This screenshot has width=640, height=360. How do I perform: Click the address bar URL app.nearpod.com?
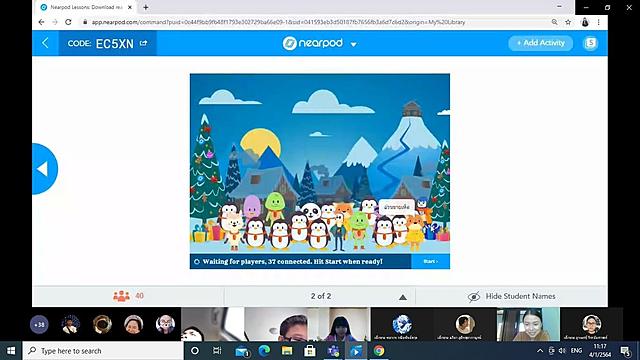(x=278, y=22)
